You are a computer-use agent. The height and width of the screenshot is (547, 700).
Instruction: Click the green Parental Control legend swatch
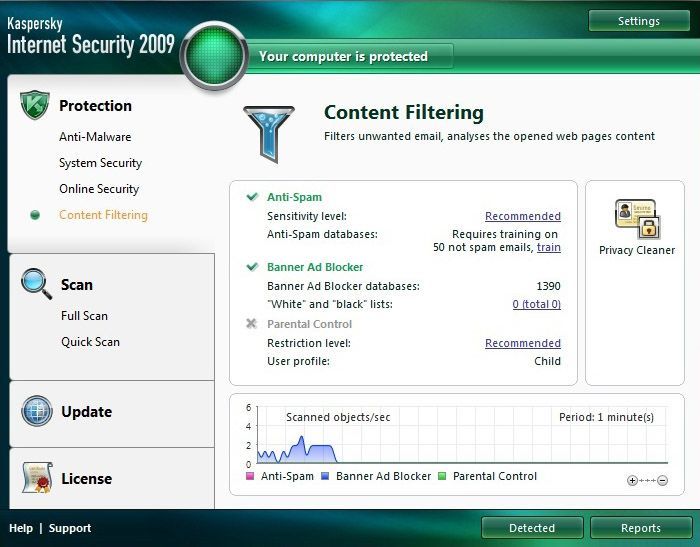pyautogui.click(x=442, y=476)
